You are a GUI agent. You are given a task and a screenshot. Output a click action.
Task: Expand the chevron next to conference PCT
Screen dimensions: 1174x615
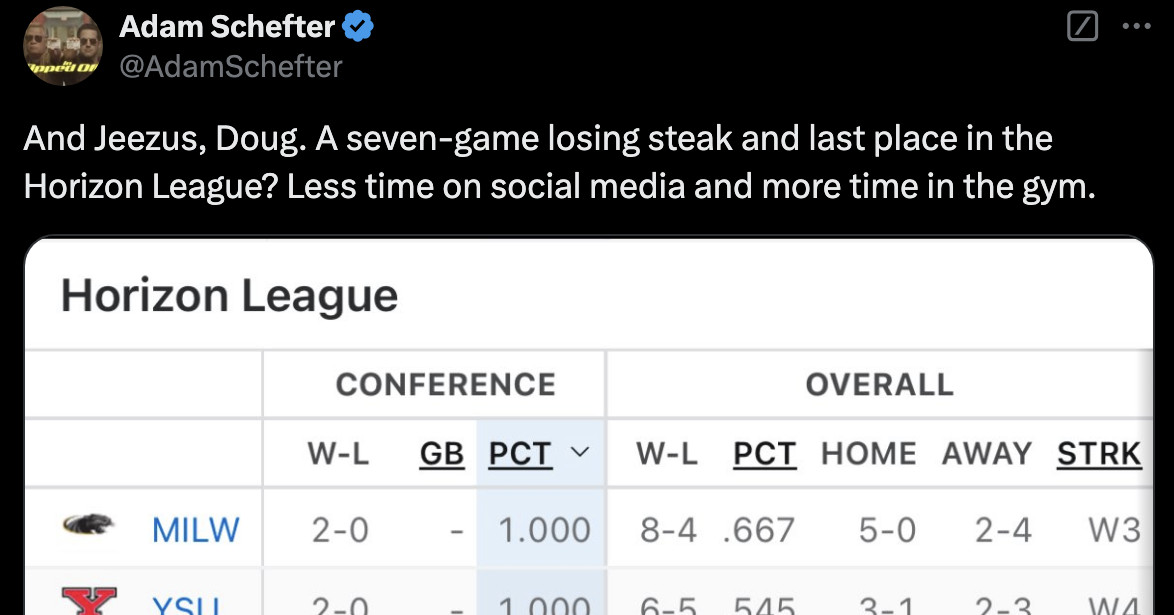tap(577, 454)
